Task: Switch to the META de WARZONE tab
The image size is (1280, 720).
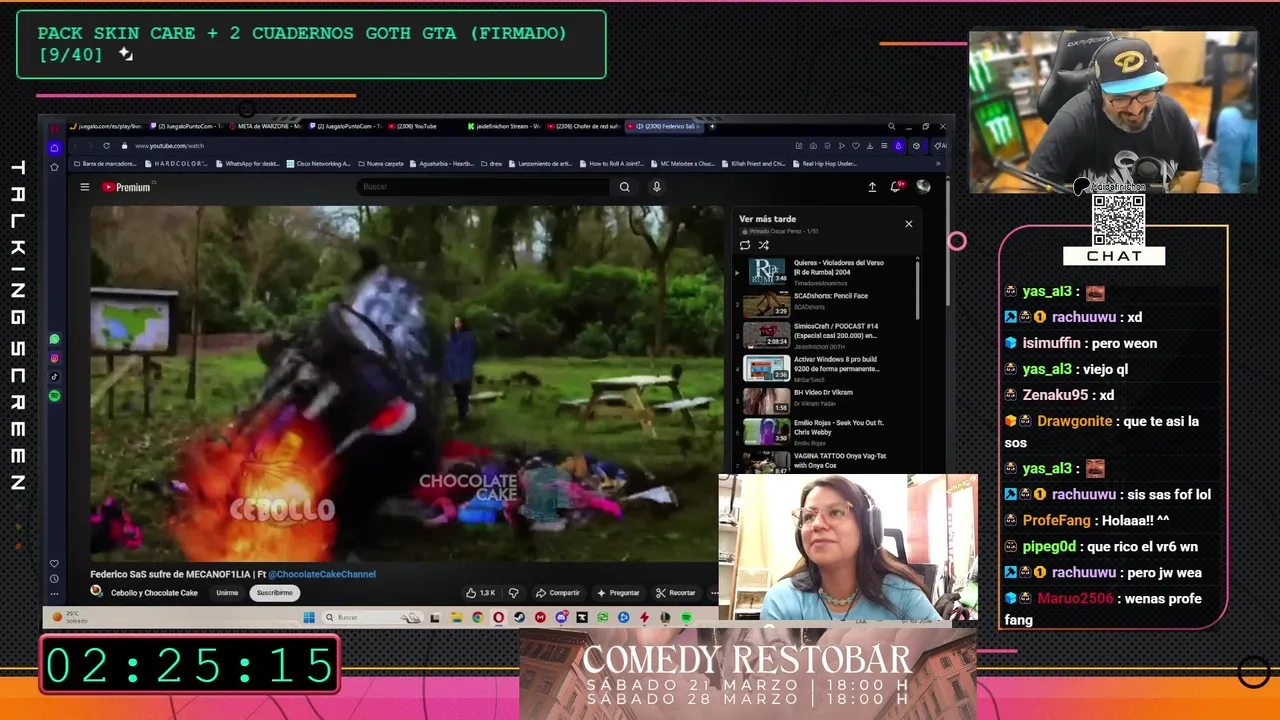Action: [266, 127]
